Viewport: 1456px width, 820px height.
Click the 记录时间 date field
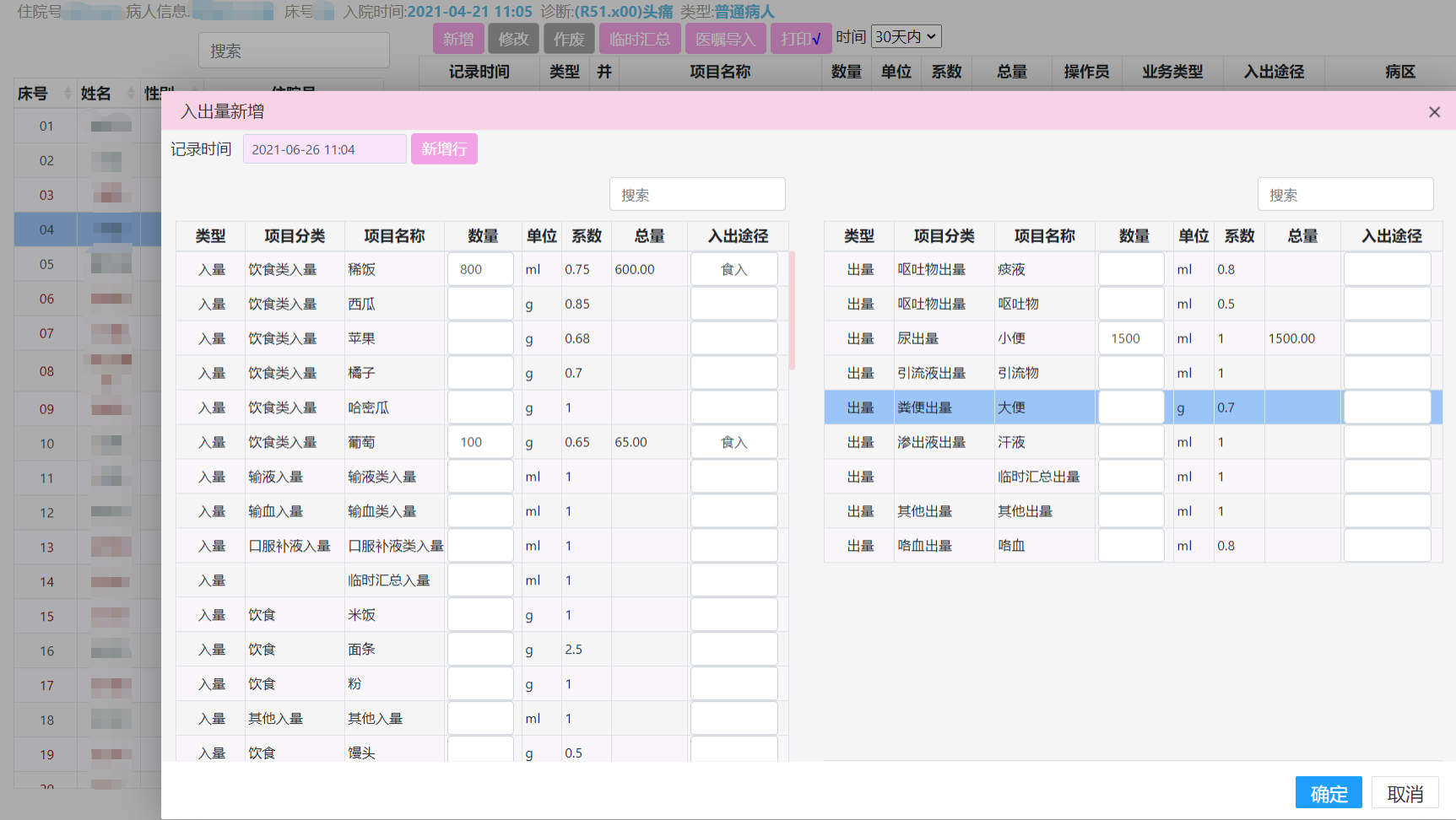324,148
